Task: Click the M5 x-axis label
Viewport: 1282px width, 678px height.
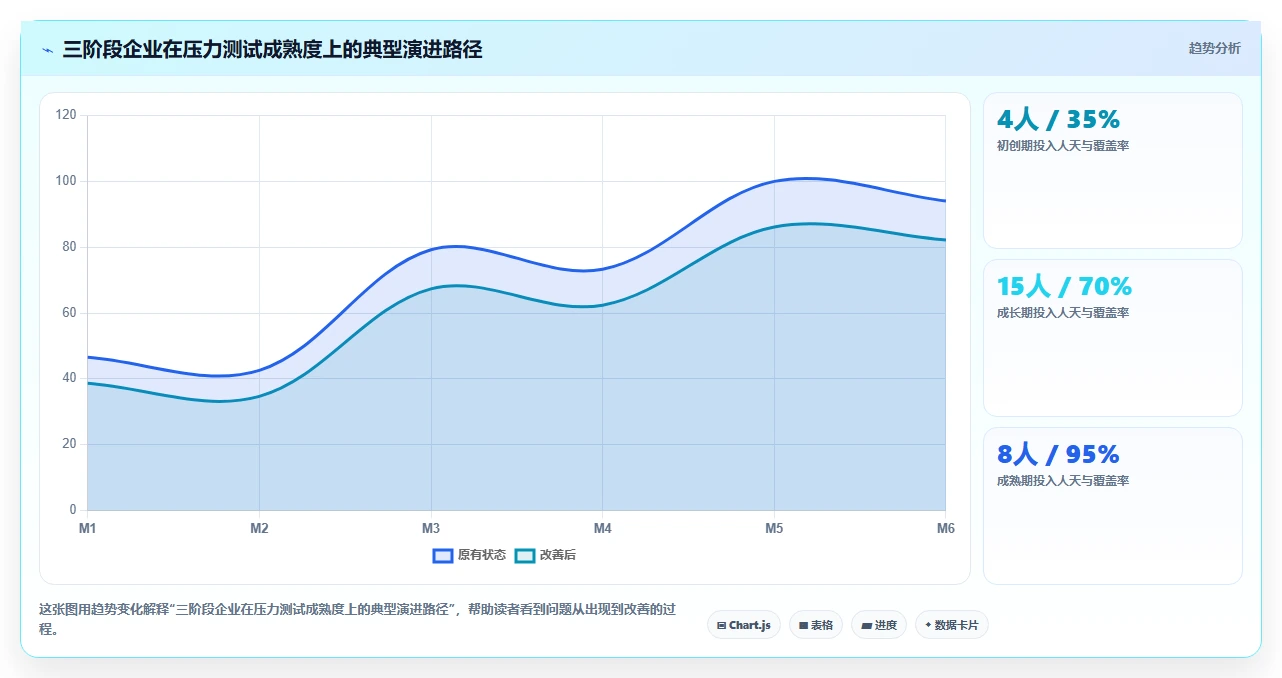Action: tap(774, 528)
